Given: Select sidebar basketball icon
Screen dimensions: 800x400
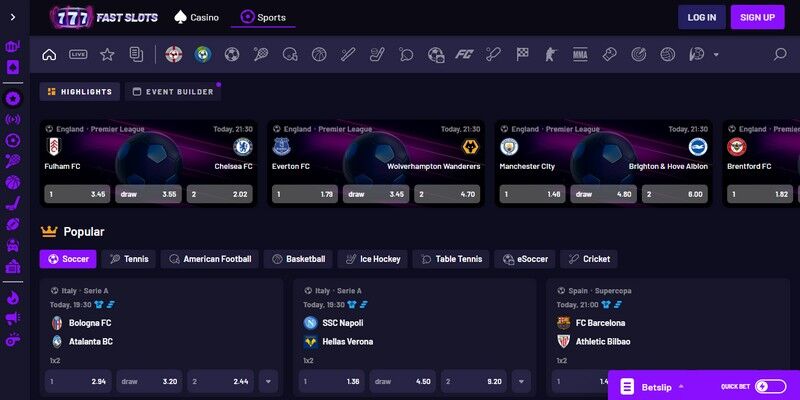Looking at the screenshot, I should [13, 182].
